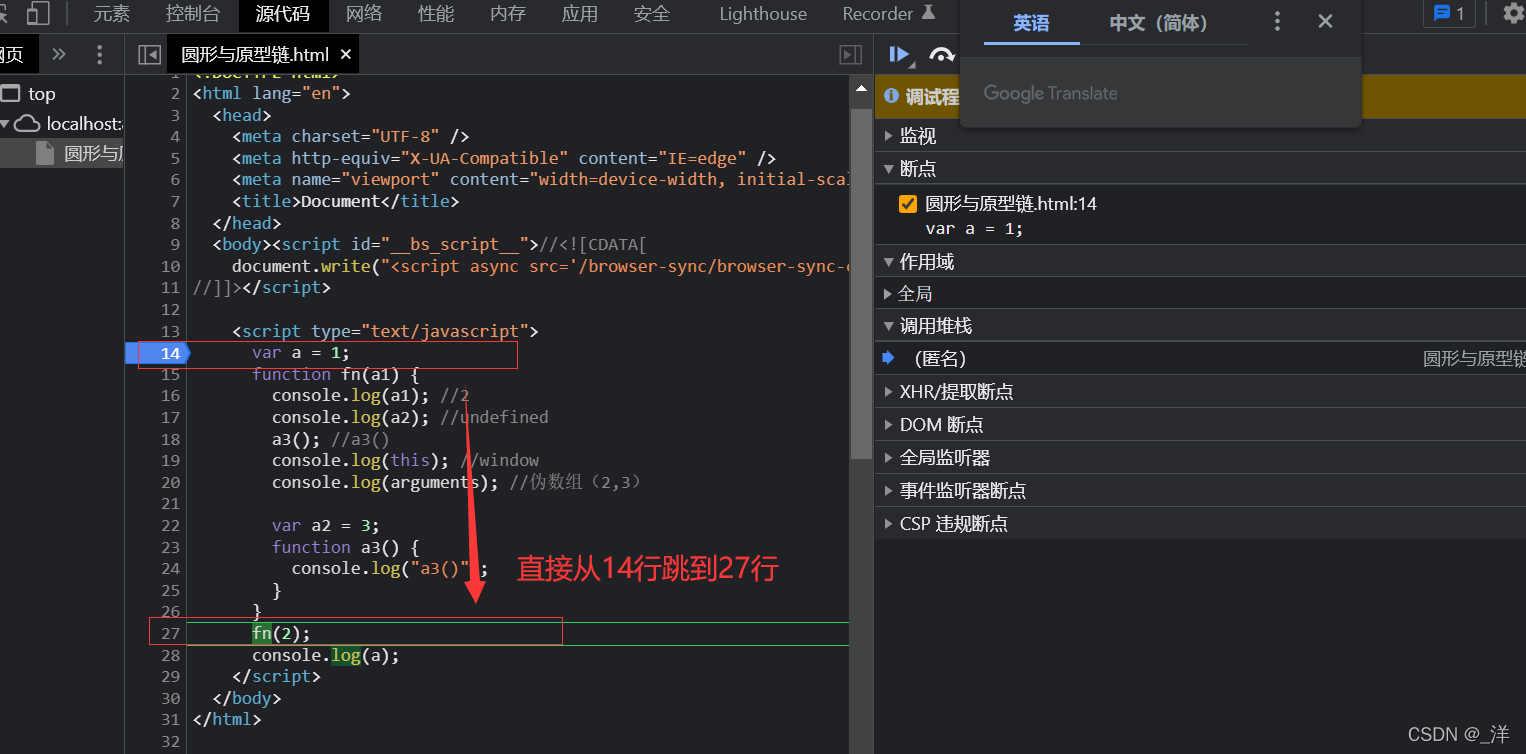Step over next function call
Screen dimensions: 1526x754
(x=942, y=55)
